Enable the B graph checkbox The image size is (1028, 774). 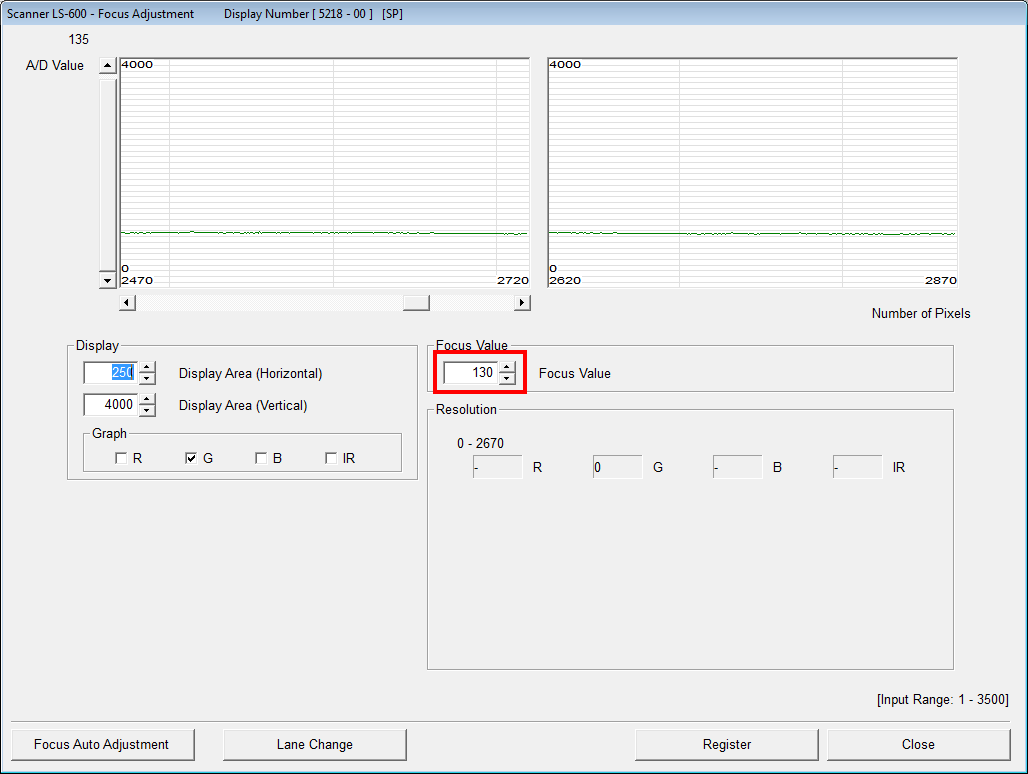[x=261, y=458]
